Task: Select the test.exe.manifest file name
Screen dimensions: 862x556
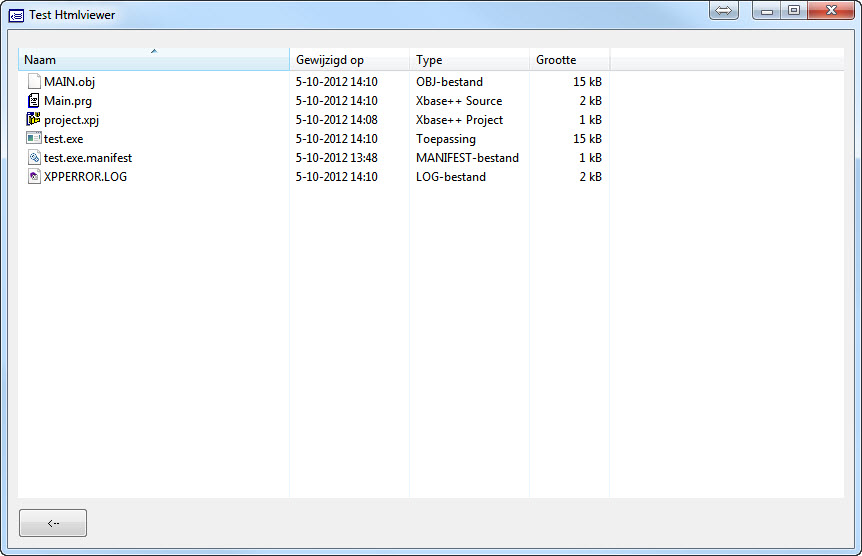Action: pos(88,158)
